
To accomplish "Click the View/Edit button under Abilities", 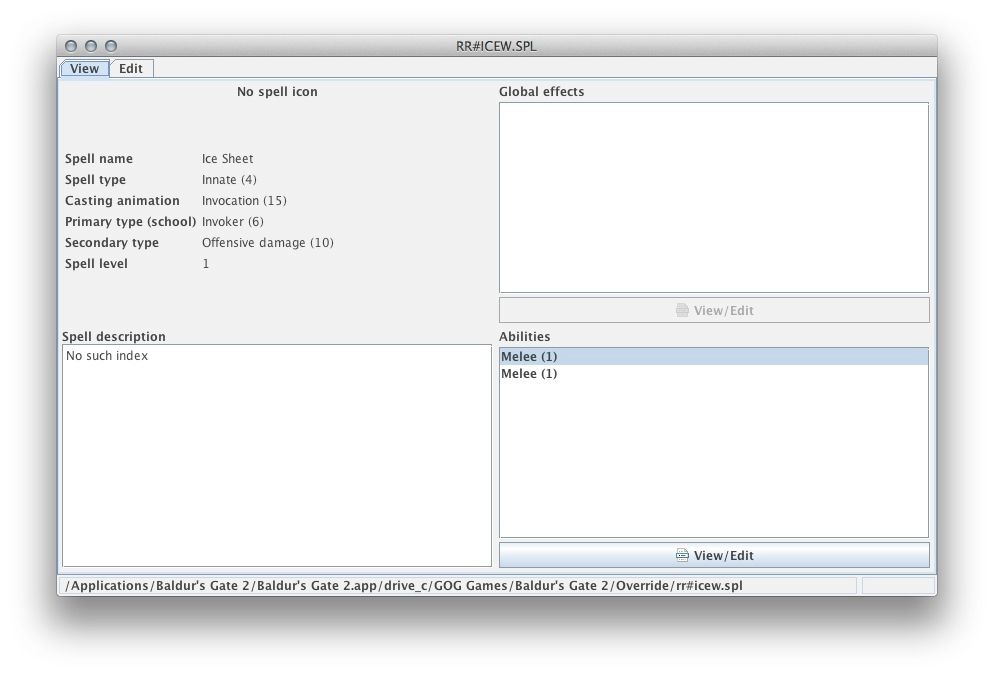I will (x=714, y=555).
